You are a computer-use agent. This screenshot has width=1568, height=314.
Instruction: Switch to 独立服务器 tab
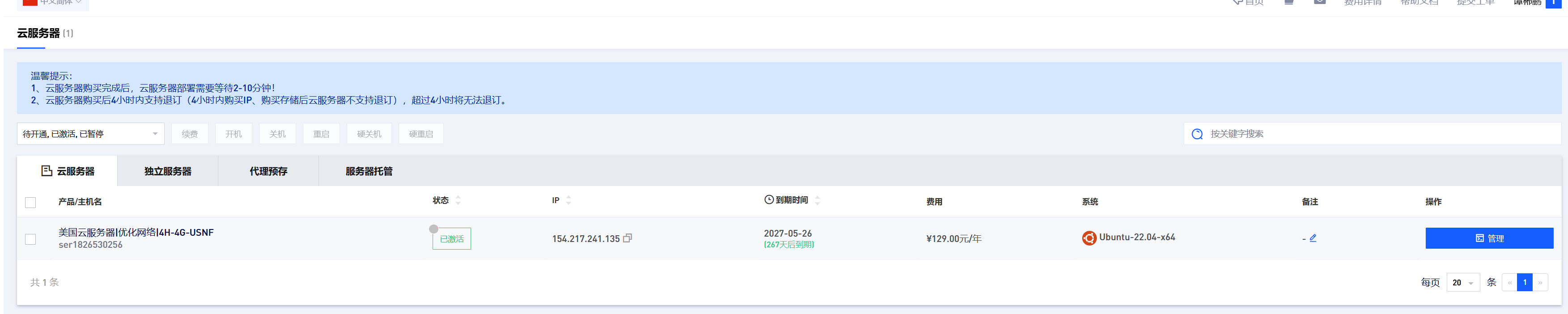tap(168, 171)
